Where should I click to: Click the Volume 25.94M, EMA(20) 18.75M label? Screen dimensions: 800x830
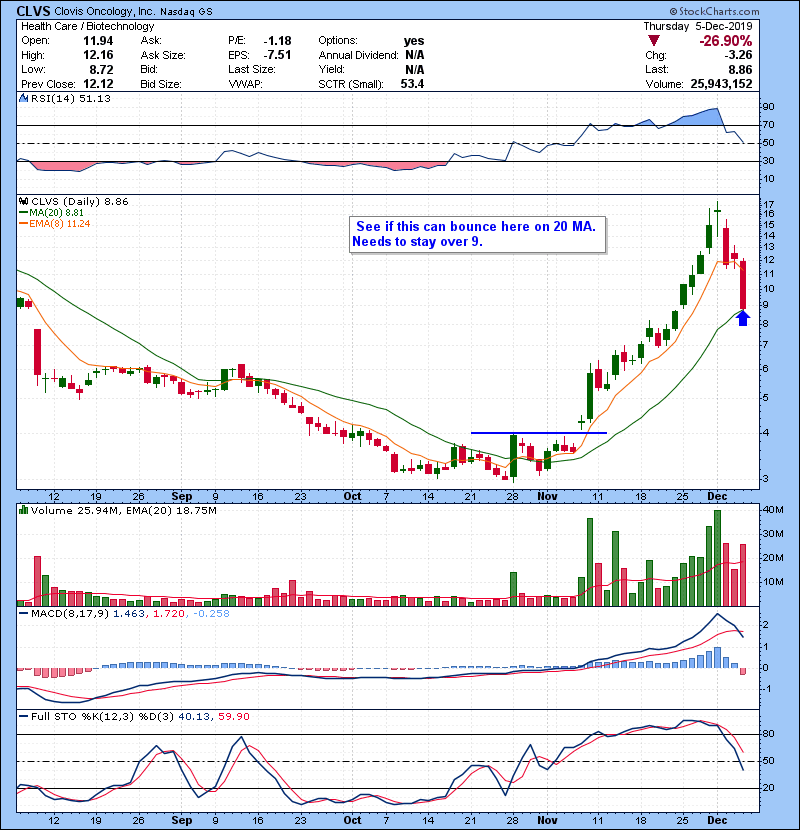click(123, 510)
